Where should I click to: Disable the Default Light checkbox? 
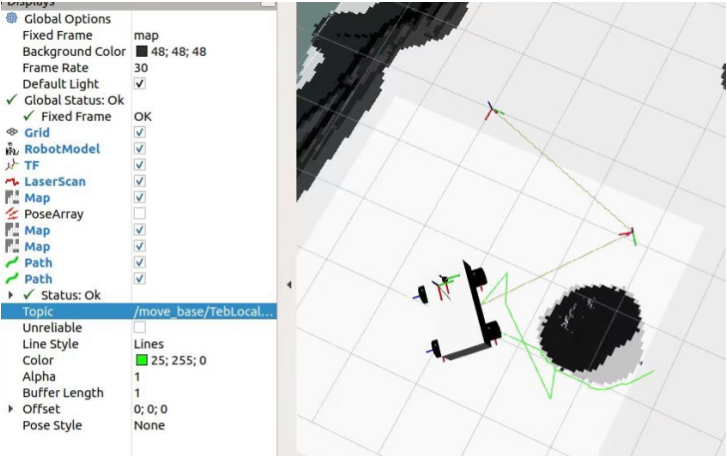[x=140, y=84]
